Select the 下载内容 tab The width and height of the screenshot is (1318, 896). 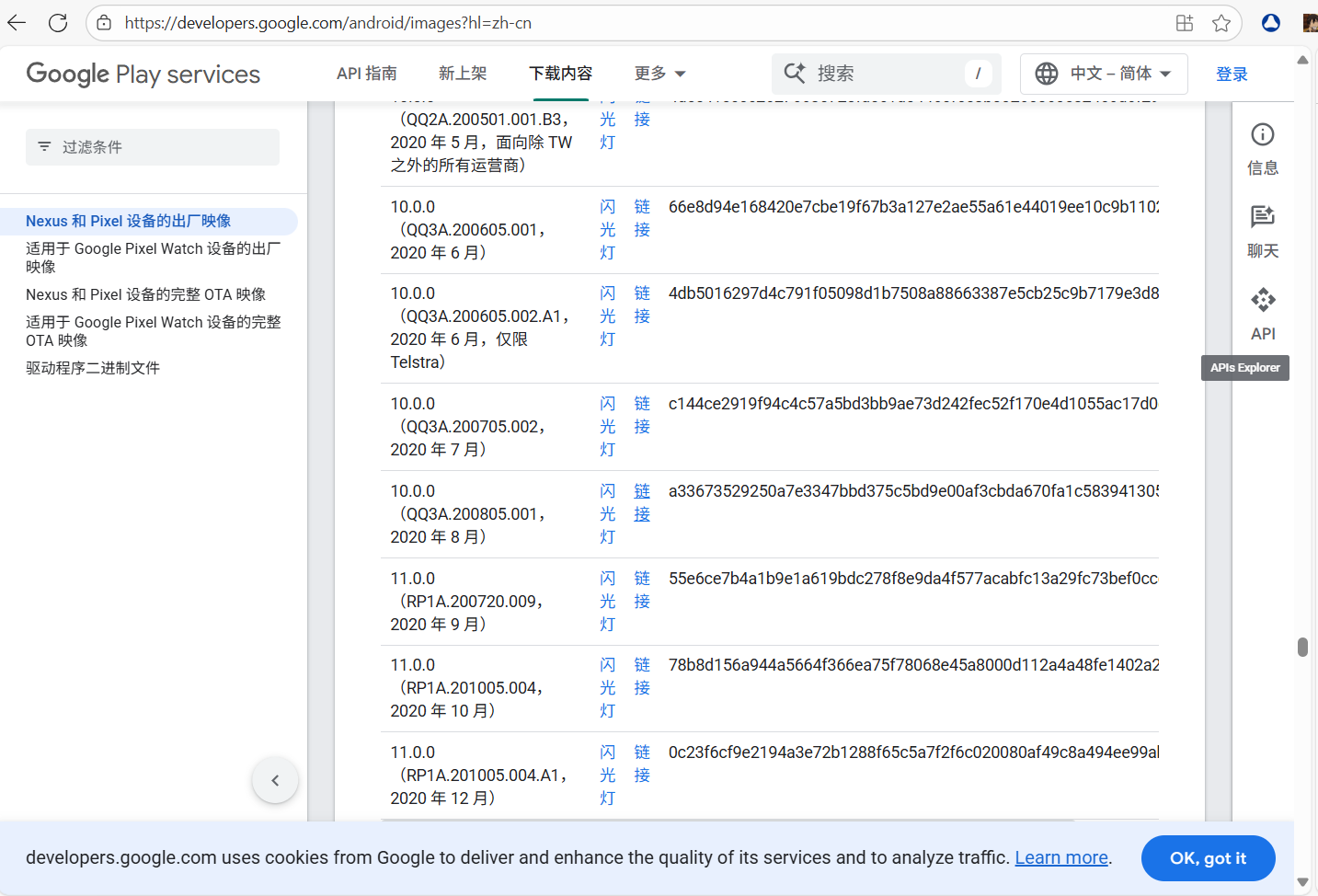(561, 74)
